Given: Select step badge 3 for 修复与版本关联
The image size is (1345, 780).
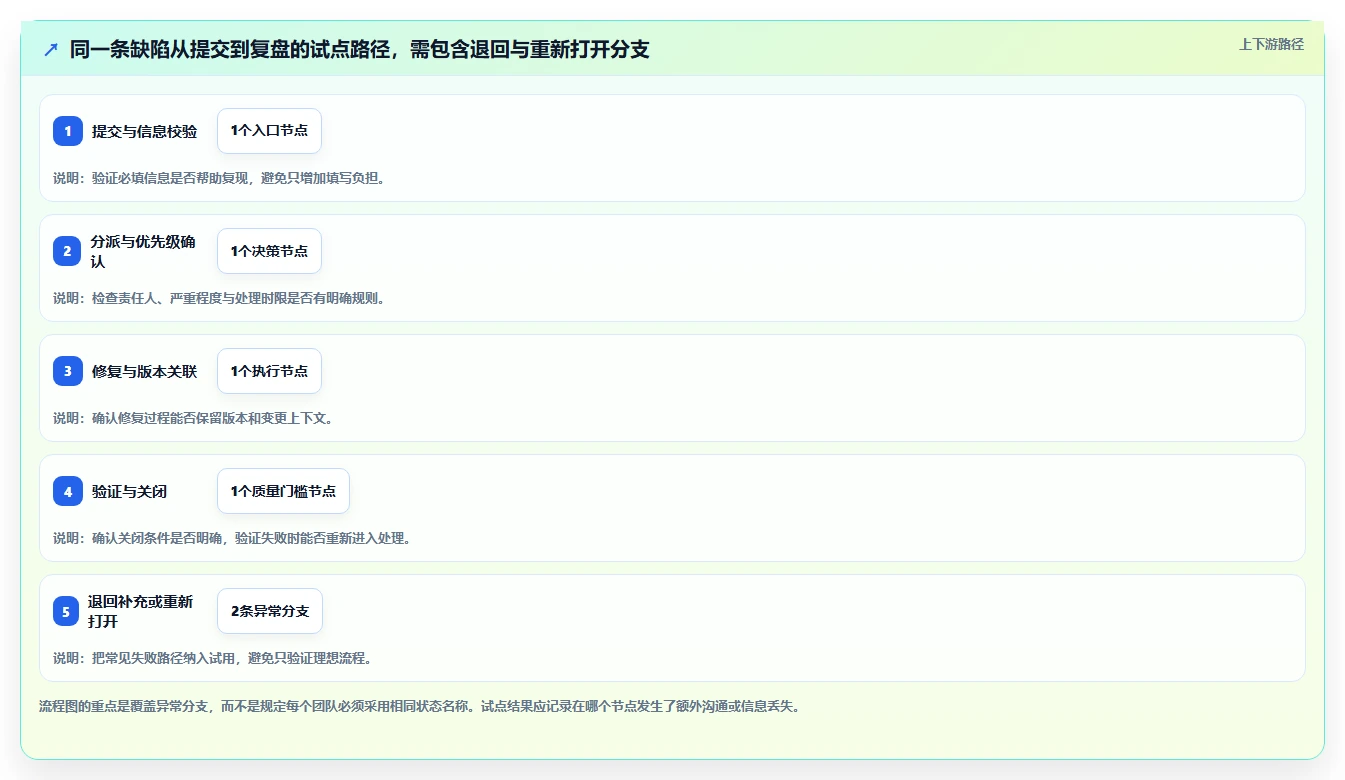Looking at the screenshot, I should pos(68,371).
